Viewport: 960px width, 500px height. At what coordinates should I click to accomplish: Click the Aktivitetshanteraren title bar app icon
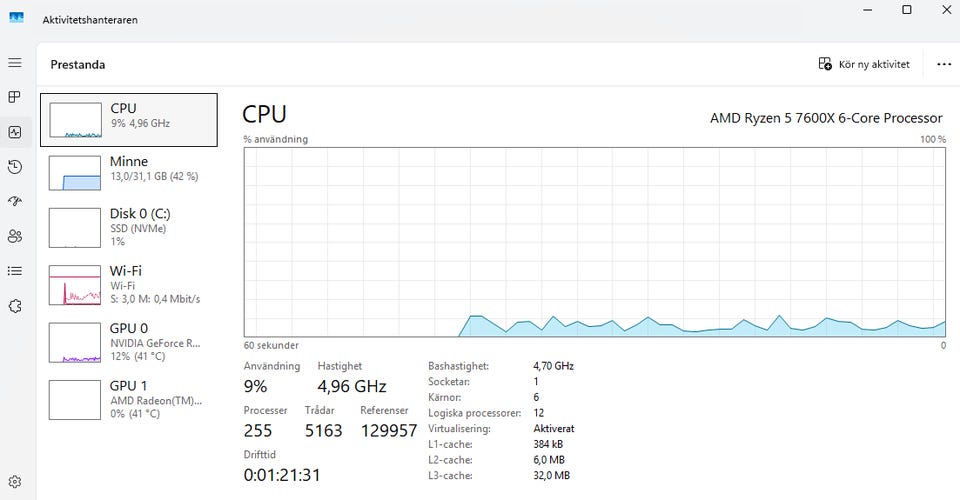pyautogui.click(x=16, y=19)
